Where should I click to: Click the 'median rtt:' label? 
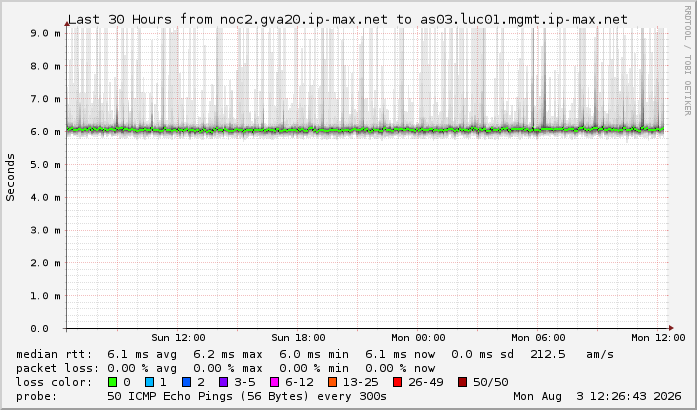[54, 354]
